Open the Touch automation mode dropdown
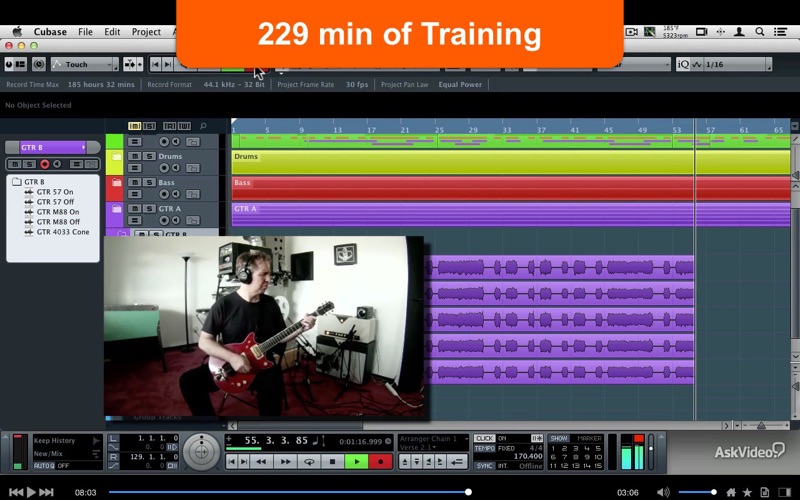Screen dimensions: 800x500 pyautogui.click(x=84, y=64)
